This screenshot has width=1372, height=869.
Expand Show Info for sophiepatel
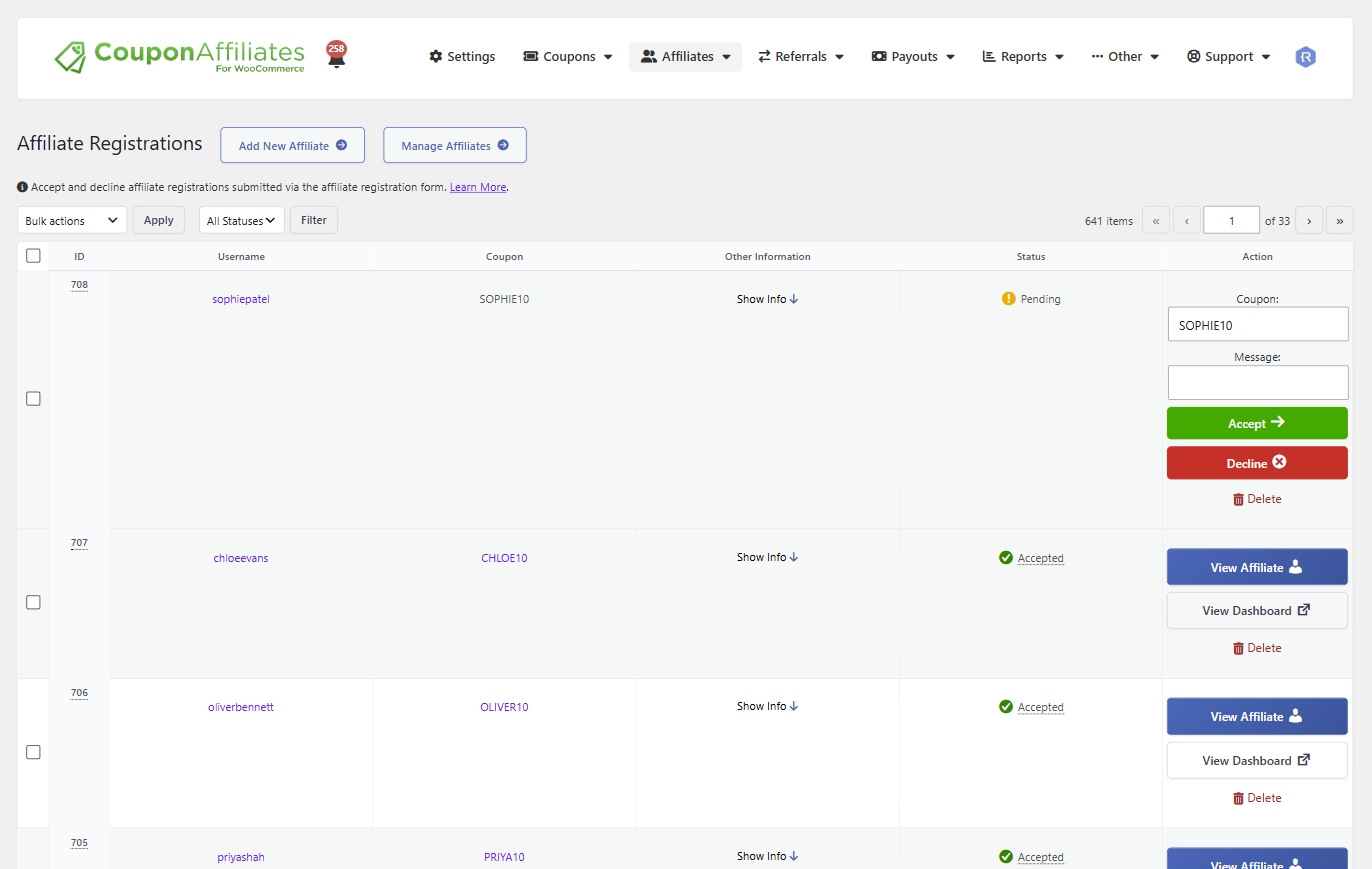(767, 299)
